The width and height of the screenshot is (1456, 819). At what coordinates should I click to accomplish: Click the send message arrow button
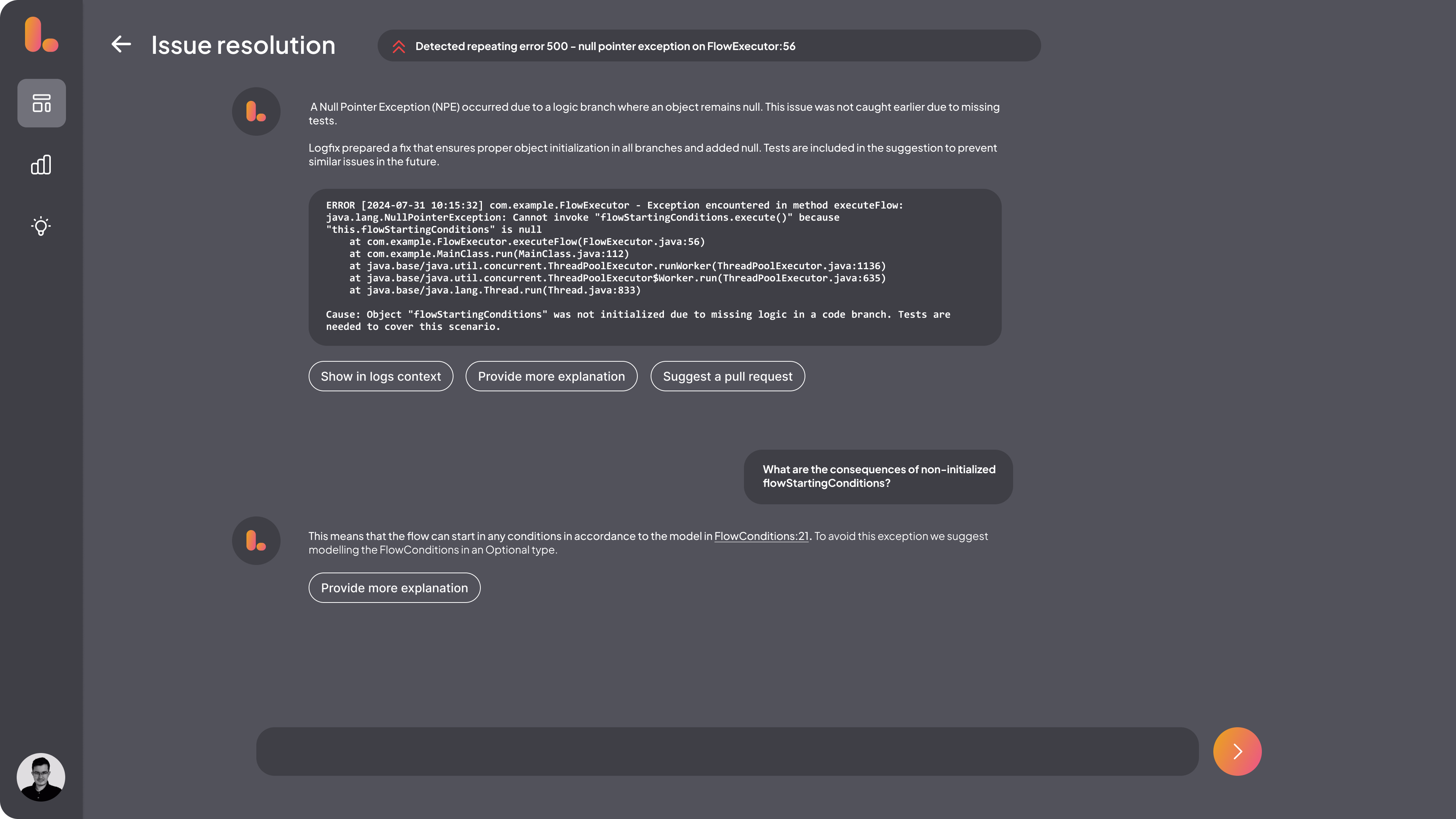1237,751
